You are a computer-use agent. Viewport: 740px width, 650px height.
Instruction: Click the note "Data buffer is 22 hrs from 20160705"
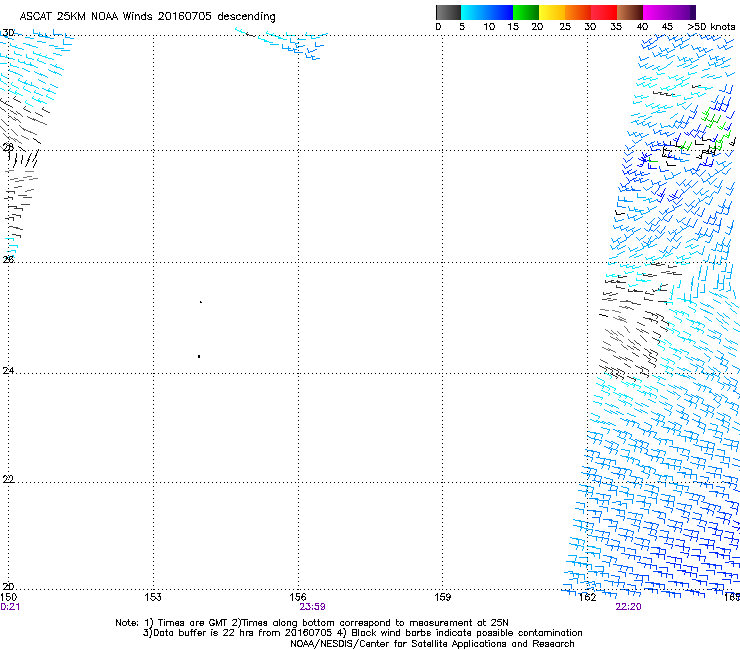click(243, 633)
